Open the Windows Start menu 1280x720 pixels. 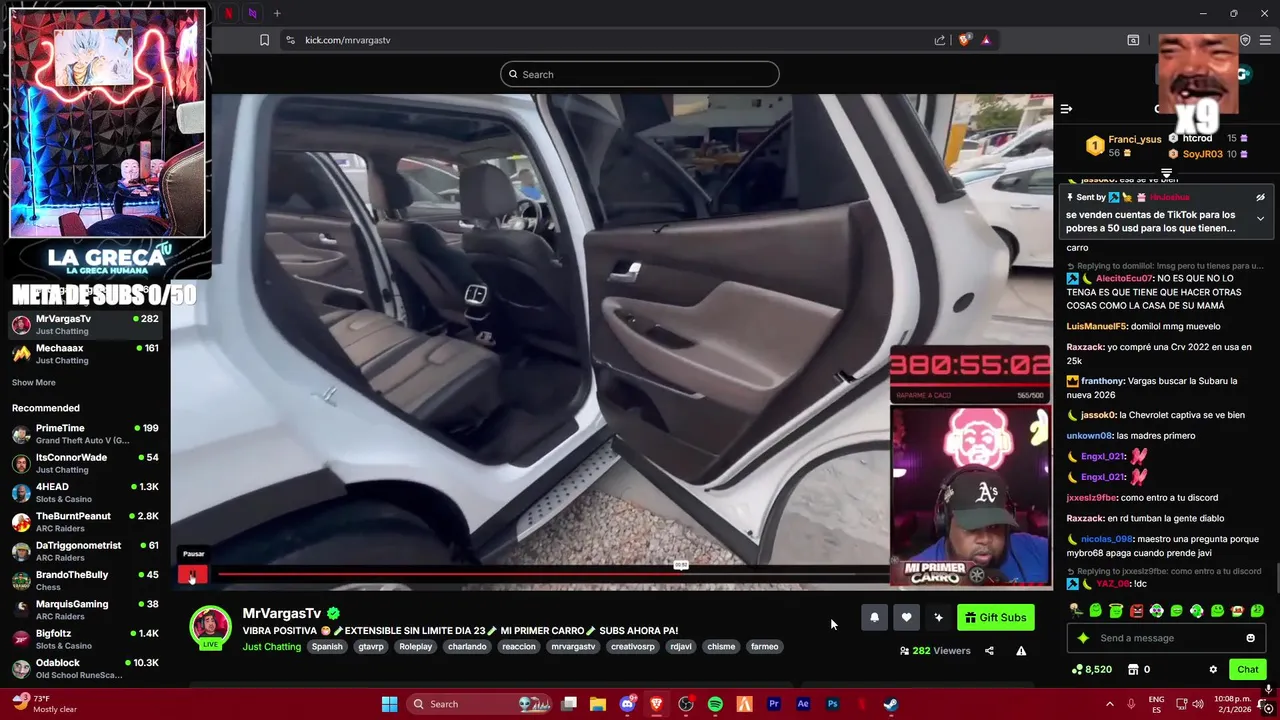pyautogui.click(x=389, y=704)
